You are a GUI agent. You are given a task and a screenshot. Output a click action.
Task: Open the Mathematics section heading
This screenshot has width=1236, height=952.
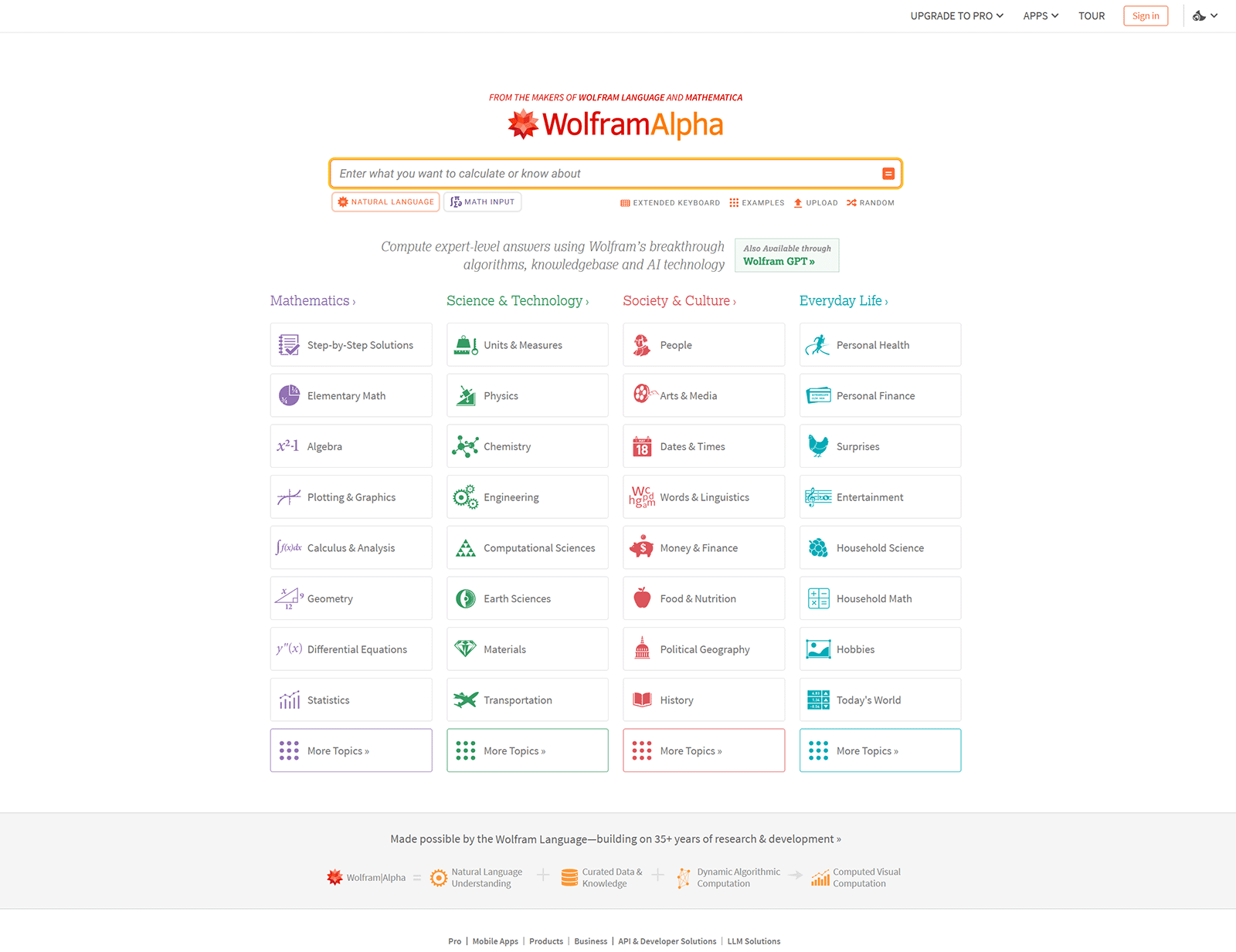[312, 300]
